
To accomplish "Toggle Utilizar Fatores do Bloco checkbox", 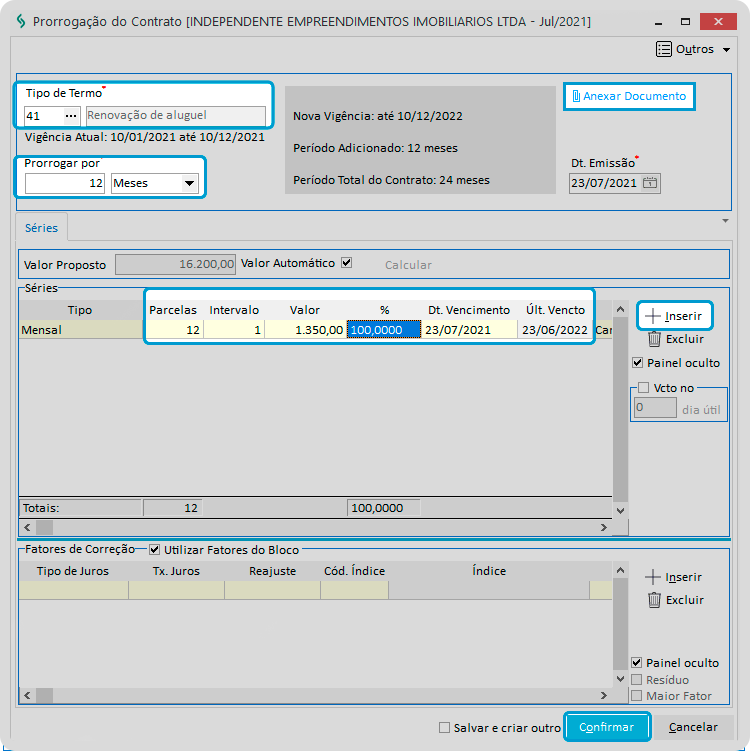I will tap(154, 550).
